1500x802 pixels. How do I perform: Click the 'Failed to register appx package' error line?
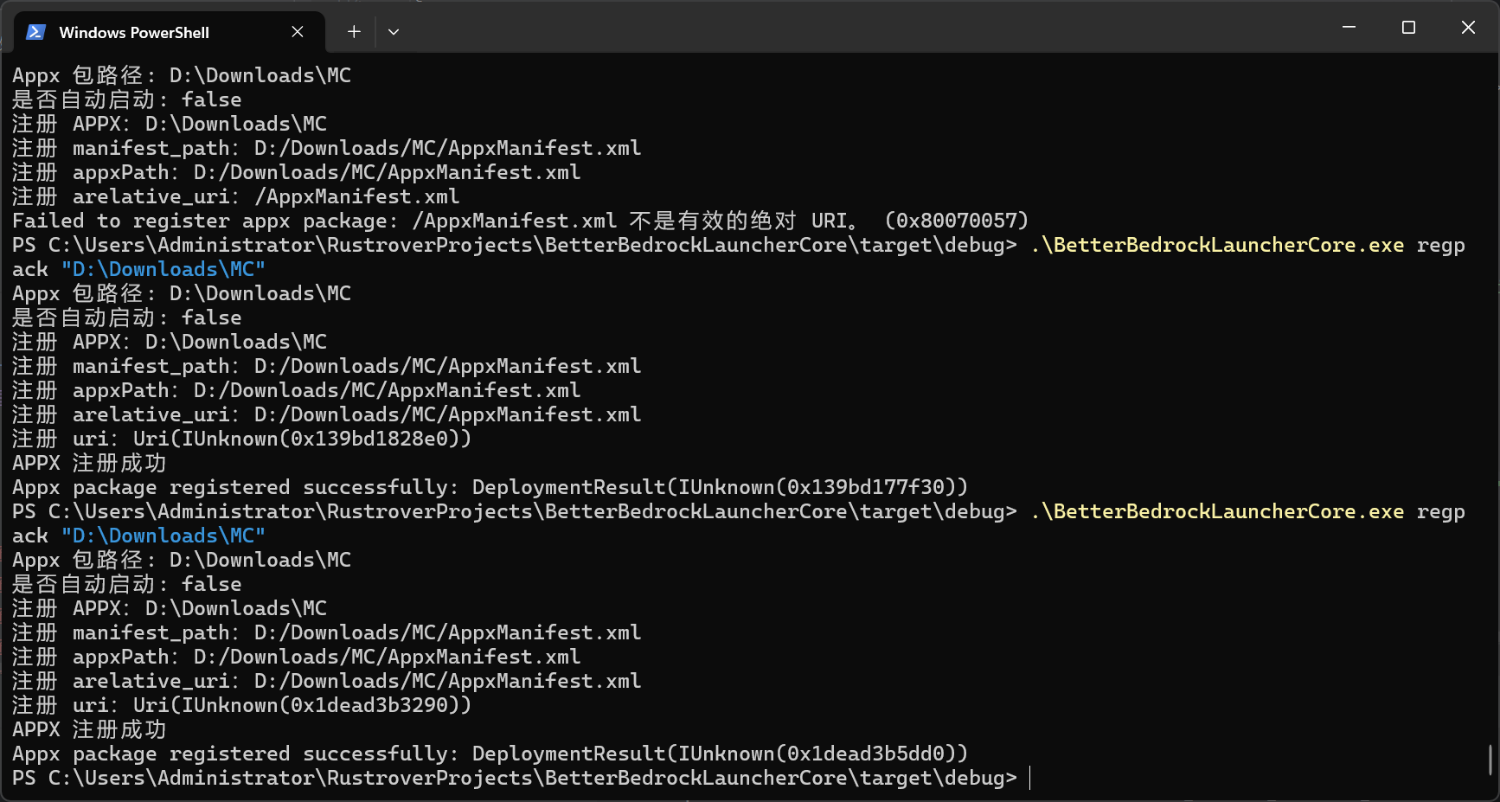tap(521, 220)
